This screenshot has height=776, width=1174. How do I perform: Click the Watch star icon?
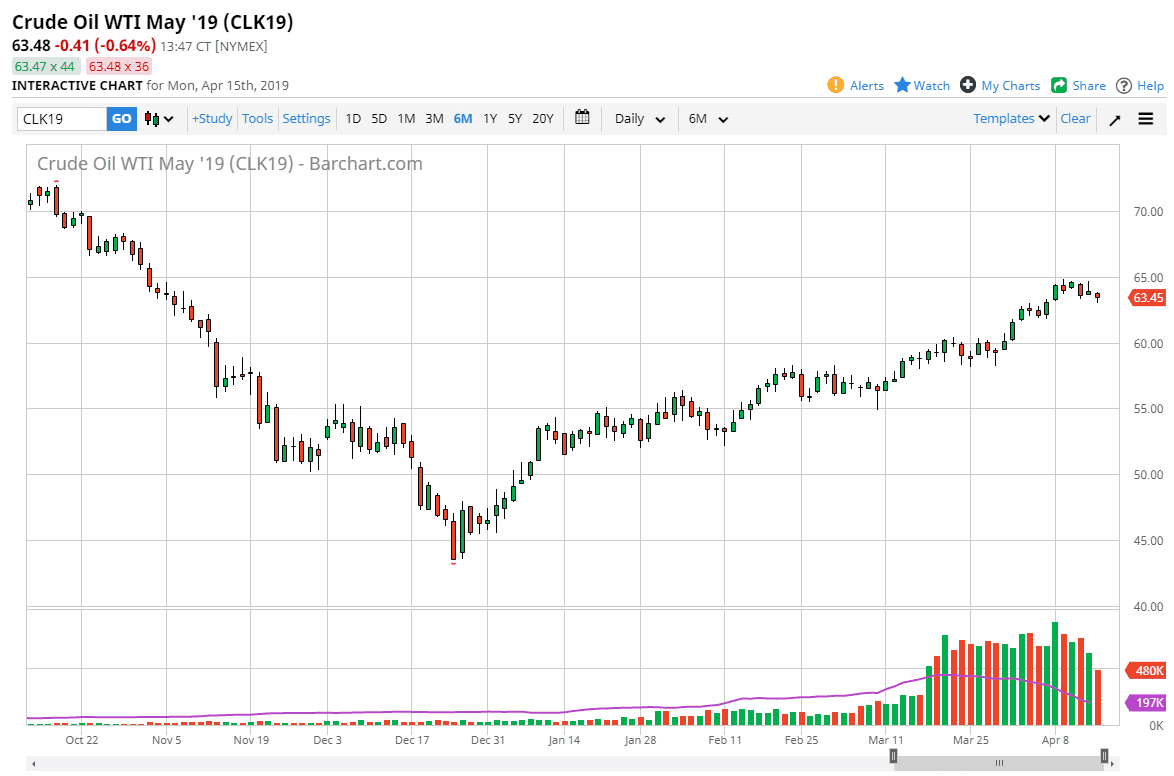point(902,85)
